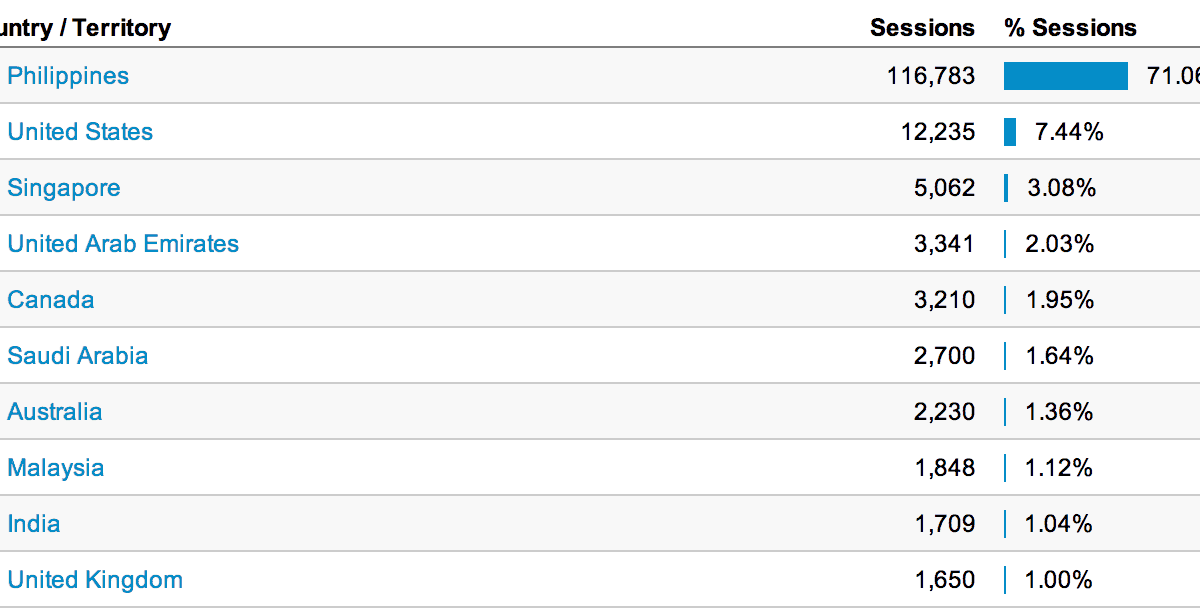Click the Philippines percentage bar

pos(1066,76)
